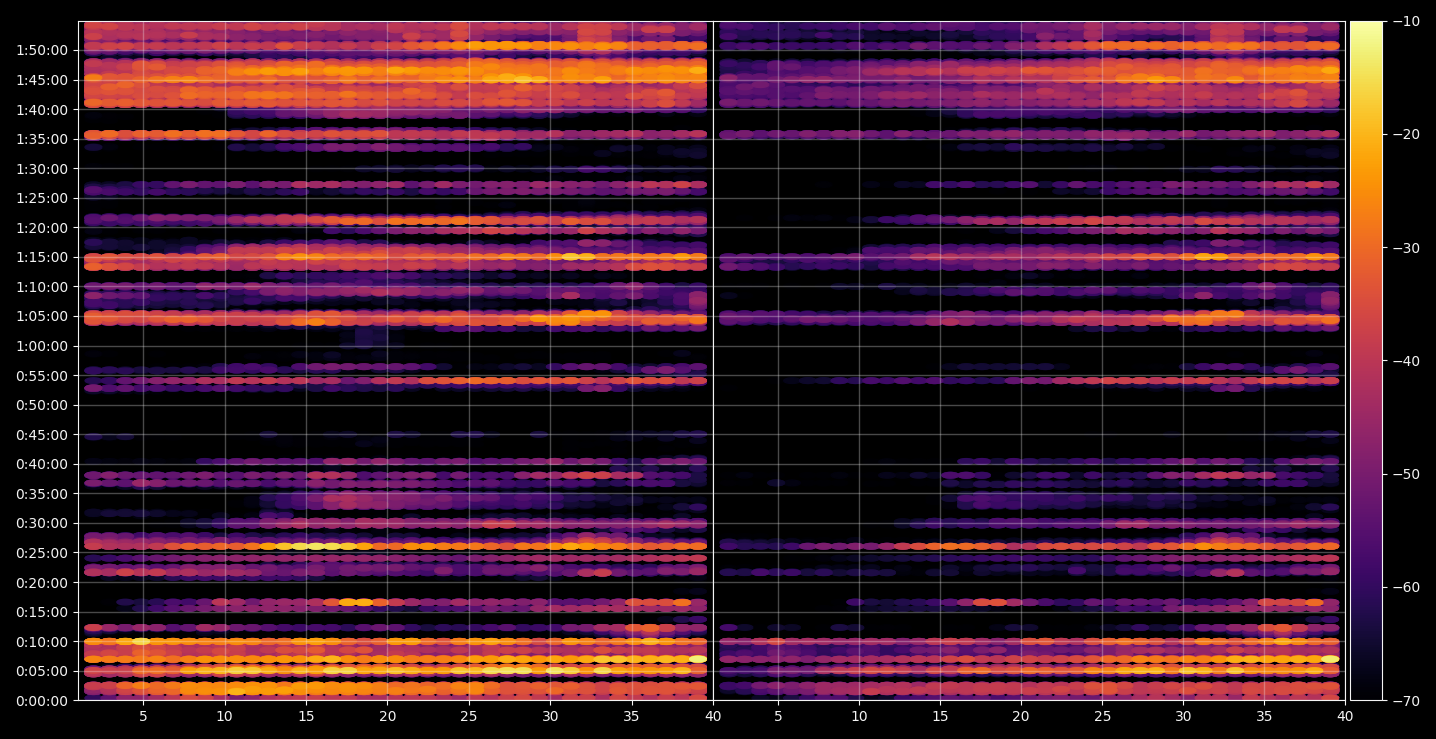Viewport: 1436px width, 739px height.
Task: Pick the 1:10:00 time tick label
Action: [x=42, y=287]
